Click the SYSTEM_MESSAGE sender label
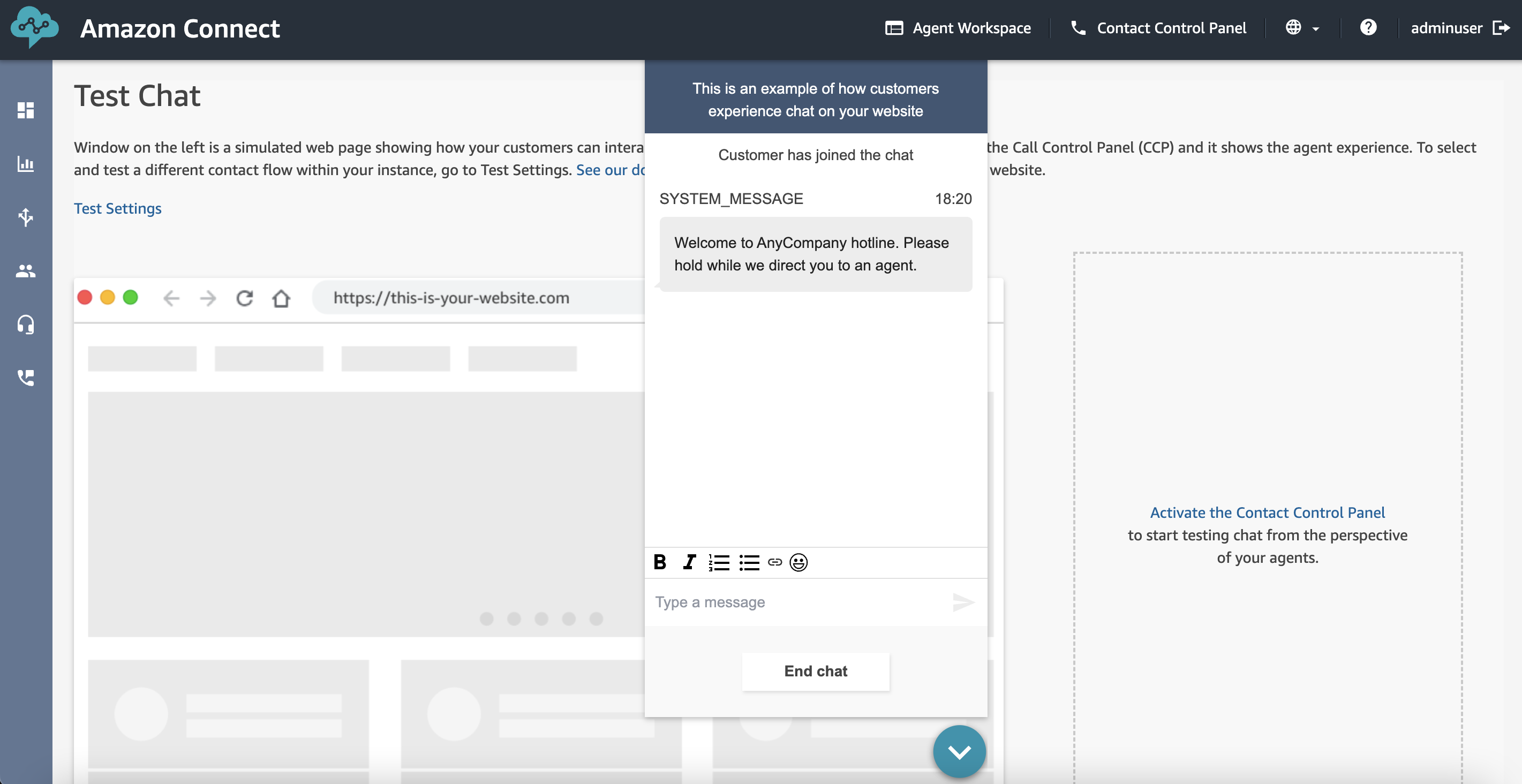This screenshot has height=784, width=1522. (731, 199)
